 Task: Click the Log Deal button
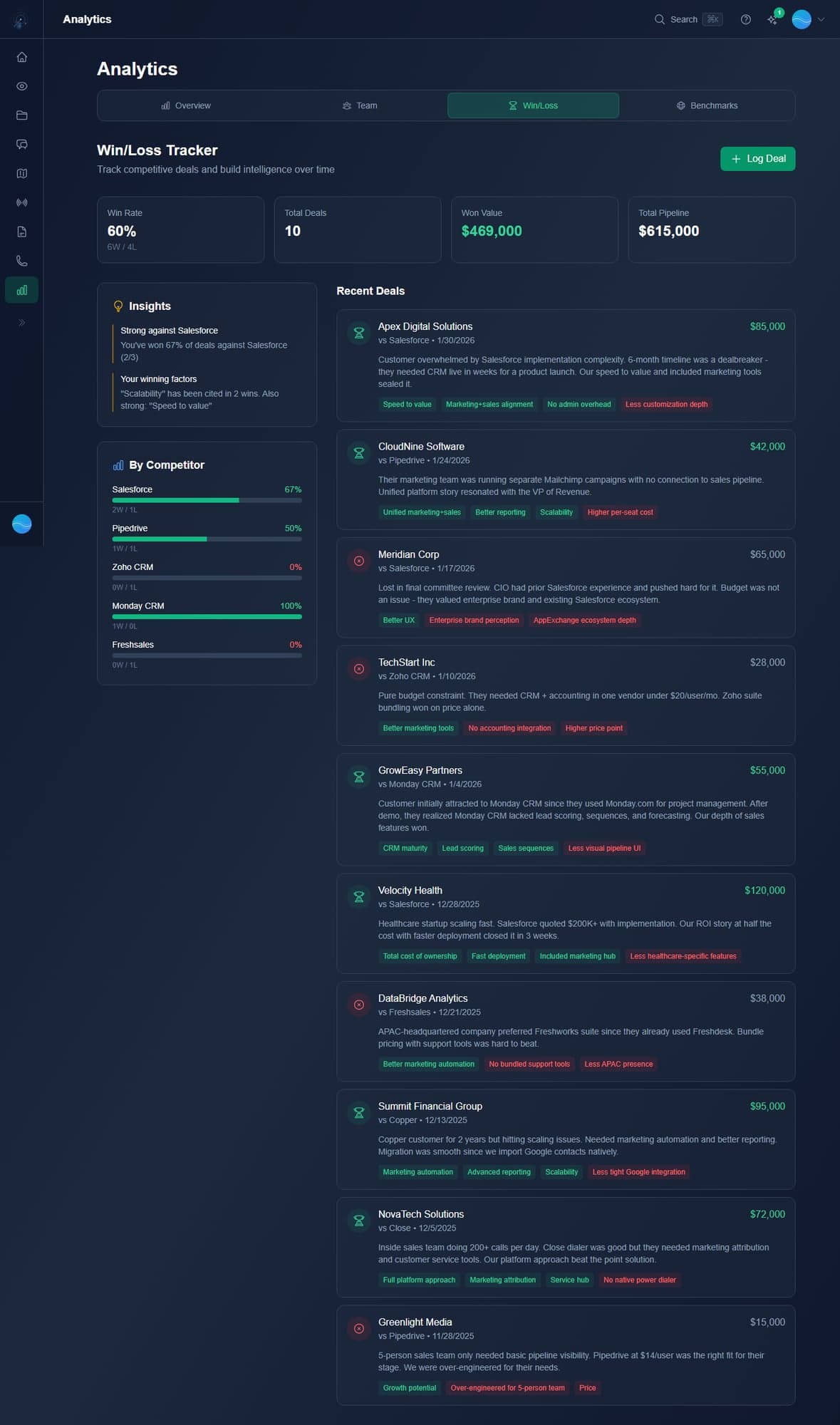click(757, 159)
